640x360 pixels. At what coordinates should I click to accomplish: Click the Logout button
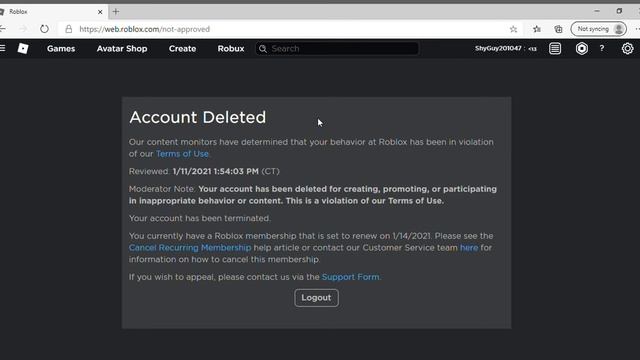[x=316, y=298]
